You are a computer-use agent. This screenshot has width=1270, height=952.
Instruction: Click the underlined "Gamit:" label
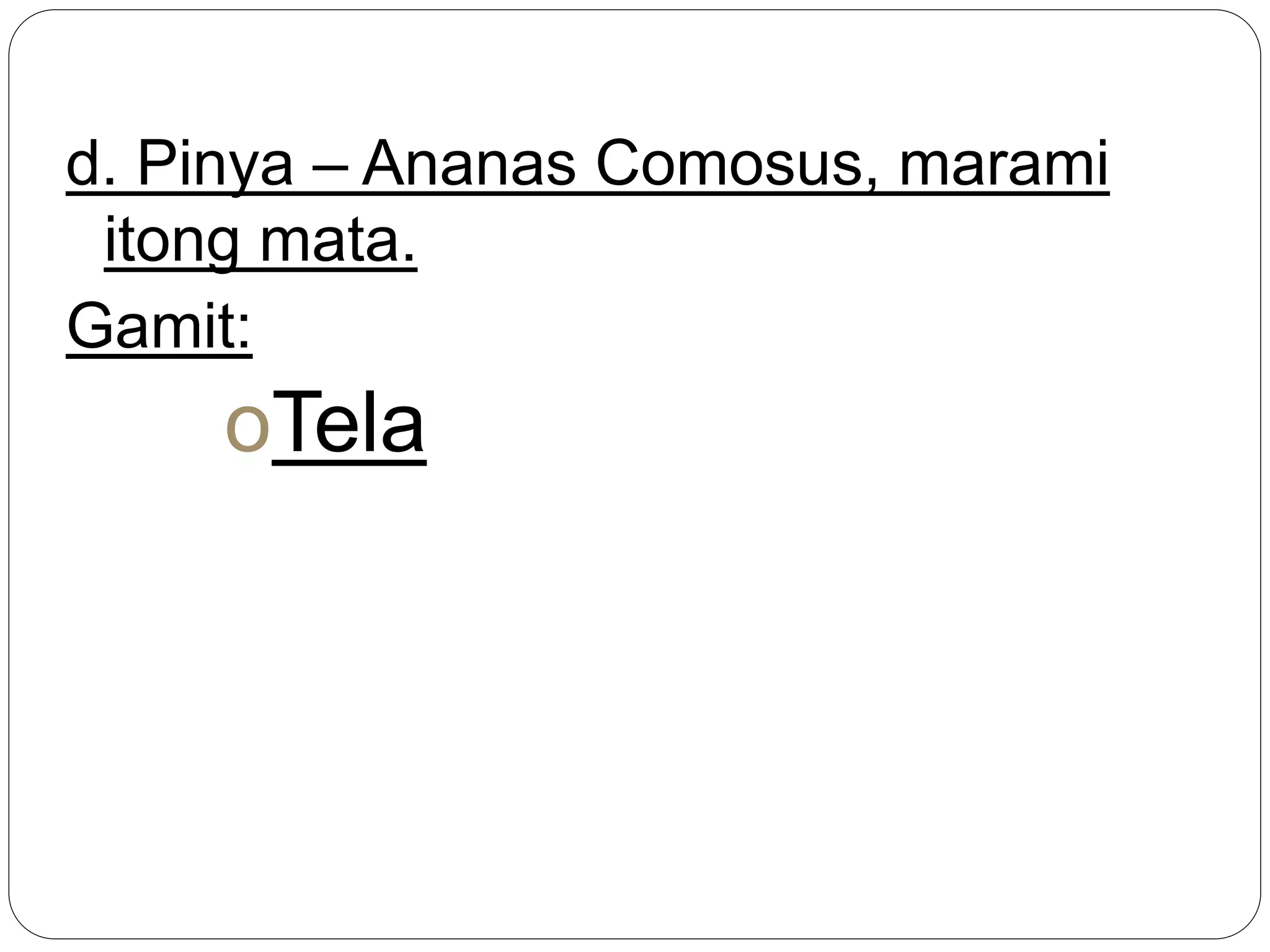pyautogui.click(x=159, y=326)
